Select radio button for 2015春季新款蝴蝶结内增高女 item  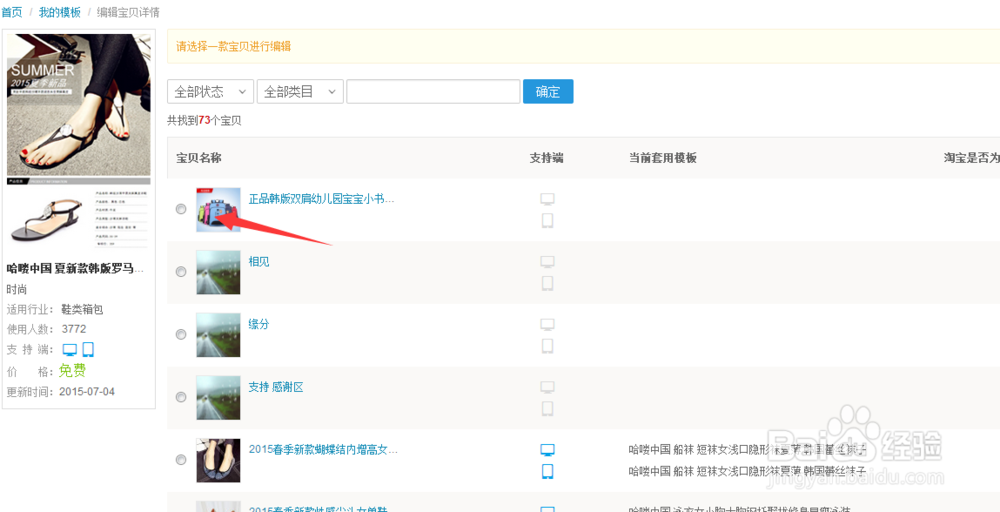click(x=181, y=459)
